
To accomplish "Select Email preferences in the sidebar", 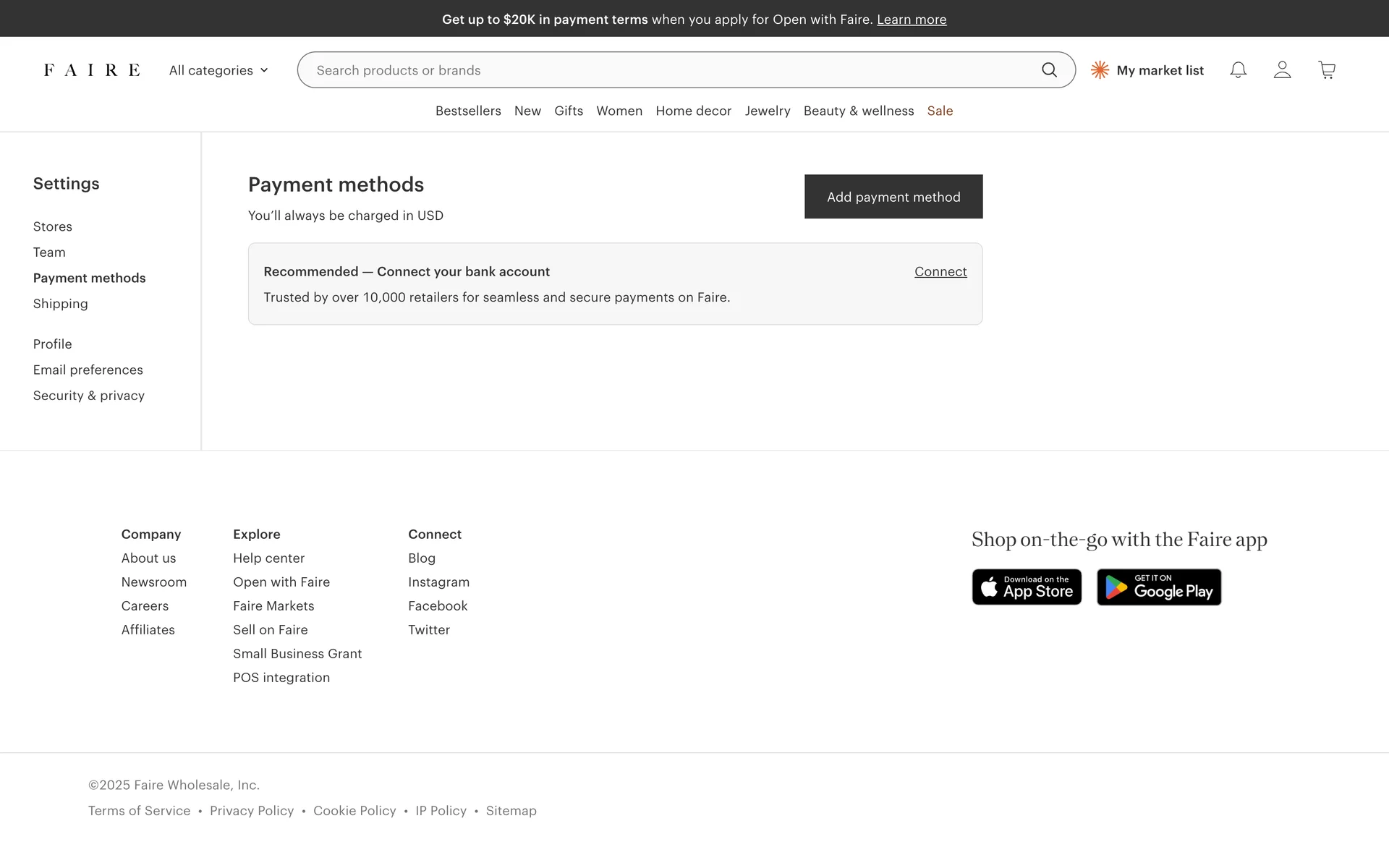I will pyautogui.click(x=88, y=370).
